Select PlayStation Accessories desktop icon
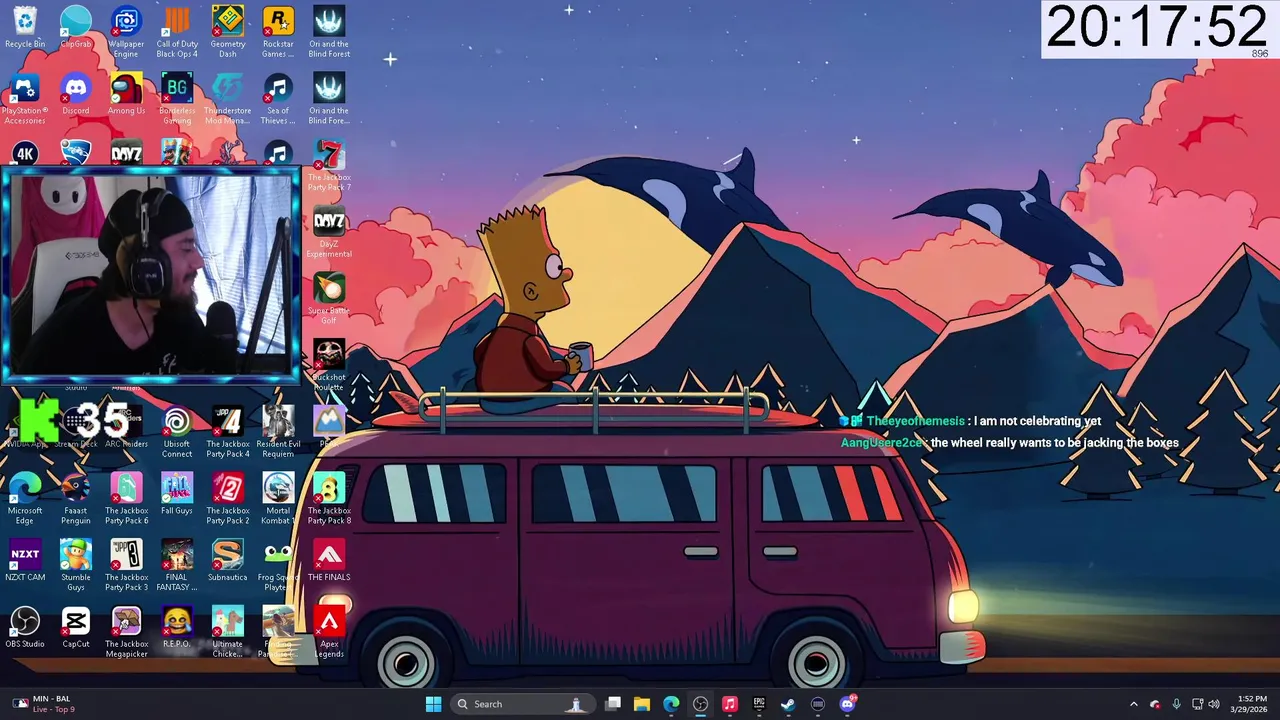This screenshot has width=1280, height=720. tap(25, 99)
